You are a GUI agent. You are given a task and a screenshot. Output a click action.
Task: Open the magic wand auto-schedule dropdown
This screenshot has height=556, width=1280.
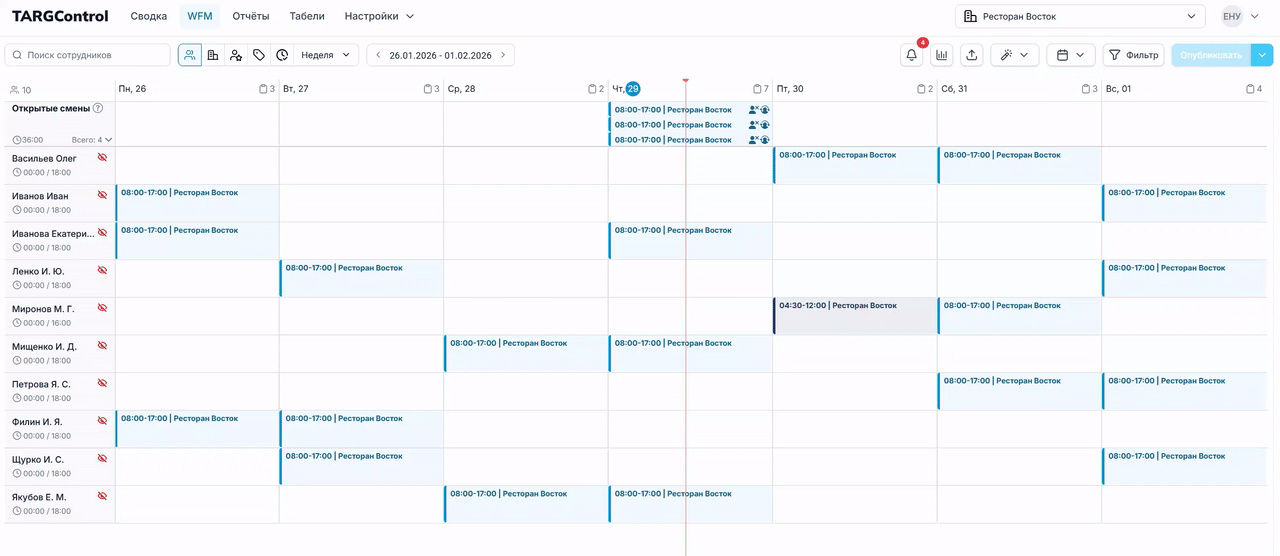pos(1014,55)
